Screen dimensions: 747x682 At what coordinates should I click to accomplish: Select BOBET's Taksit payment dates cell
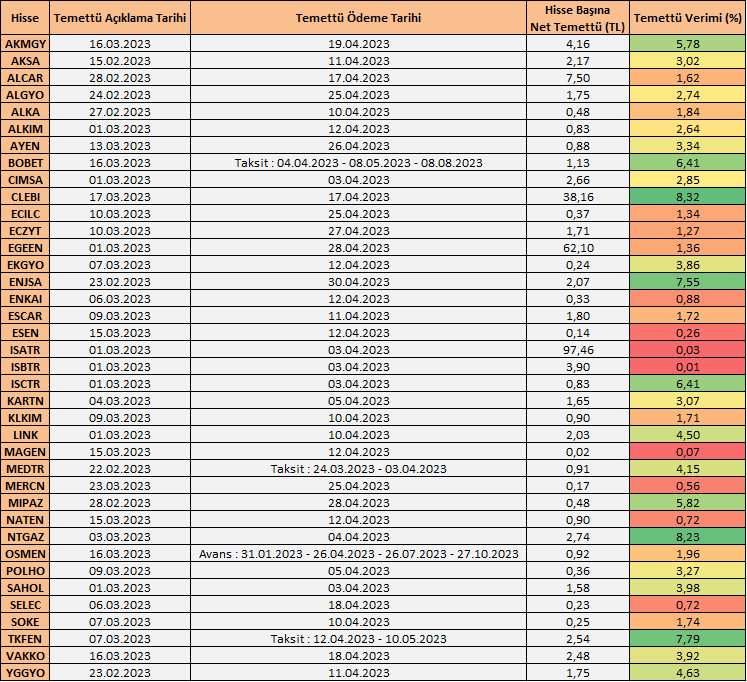[359, 163]
